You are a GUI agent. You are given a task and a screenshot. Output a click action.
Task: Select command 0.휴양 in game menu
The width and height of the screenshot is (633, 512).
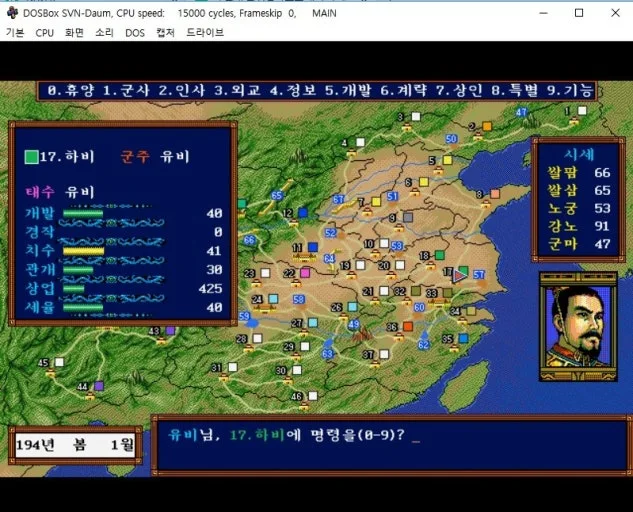[x=71, y=90]
